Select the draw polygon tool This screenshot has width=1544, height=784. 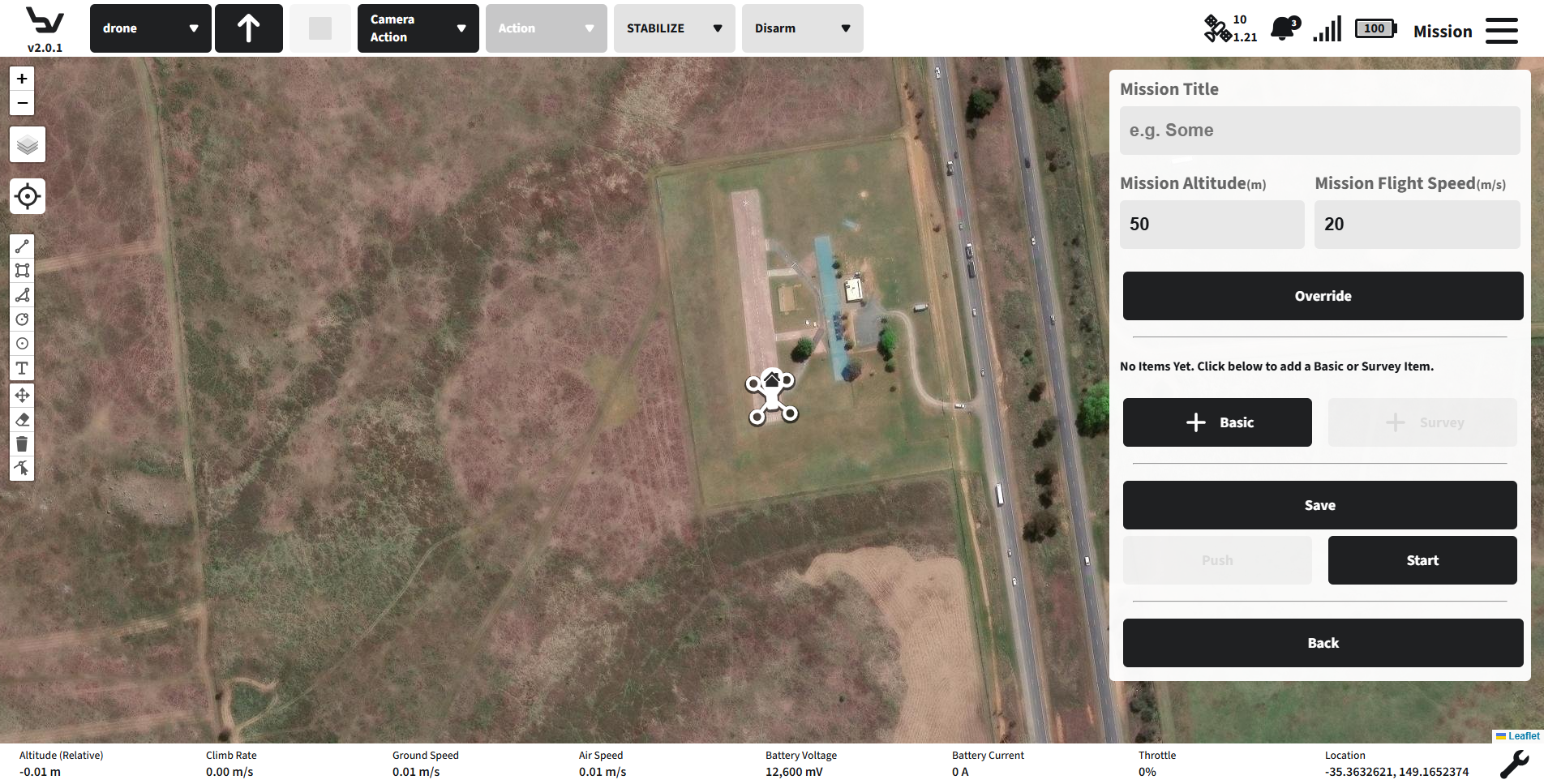[22, 295]
